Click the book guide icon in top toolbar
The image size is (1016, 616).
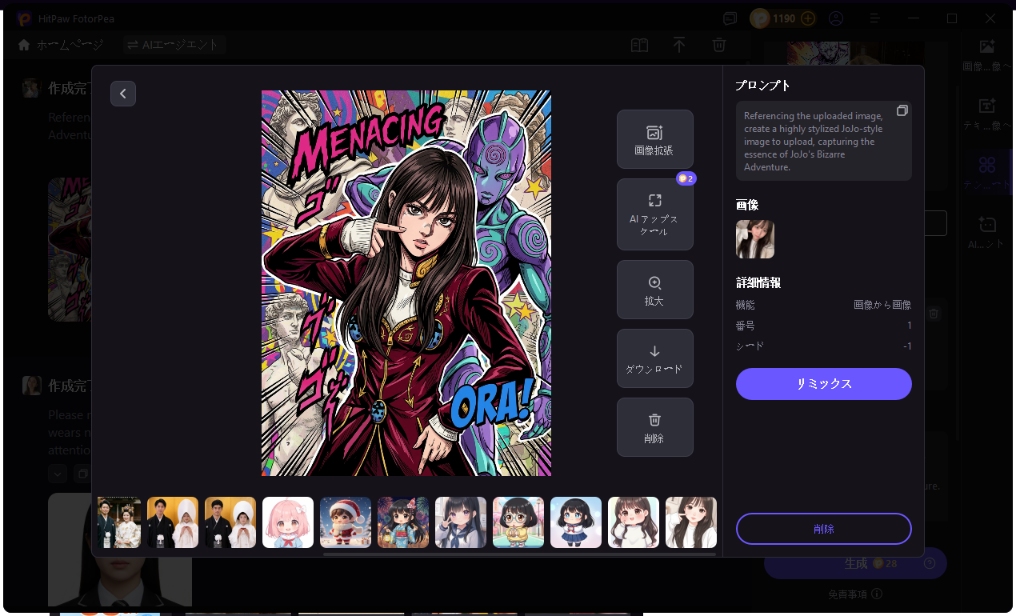point(640,45)
